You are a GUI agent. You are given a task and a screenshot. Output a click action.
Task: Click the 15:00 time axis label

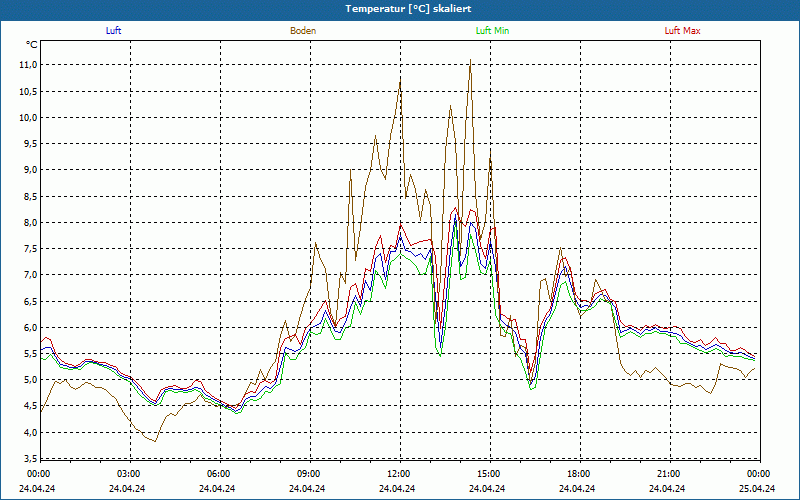pos(488,474)
